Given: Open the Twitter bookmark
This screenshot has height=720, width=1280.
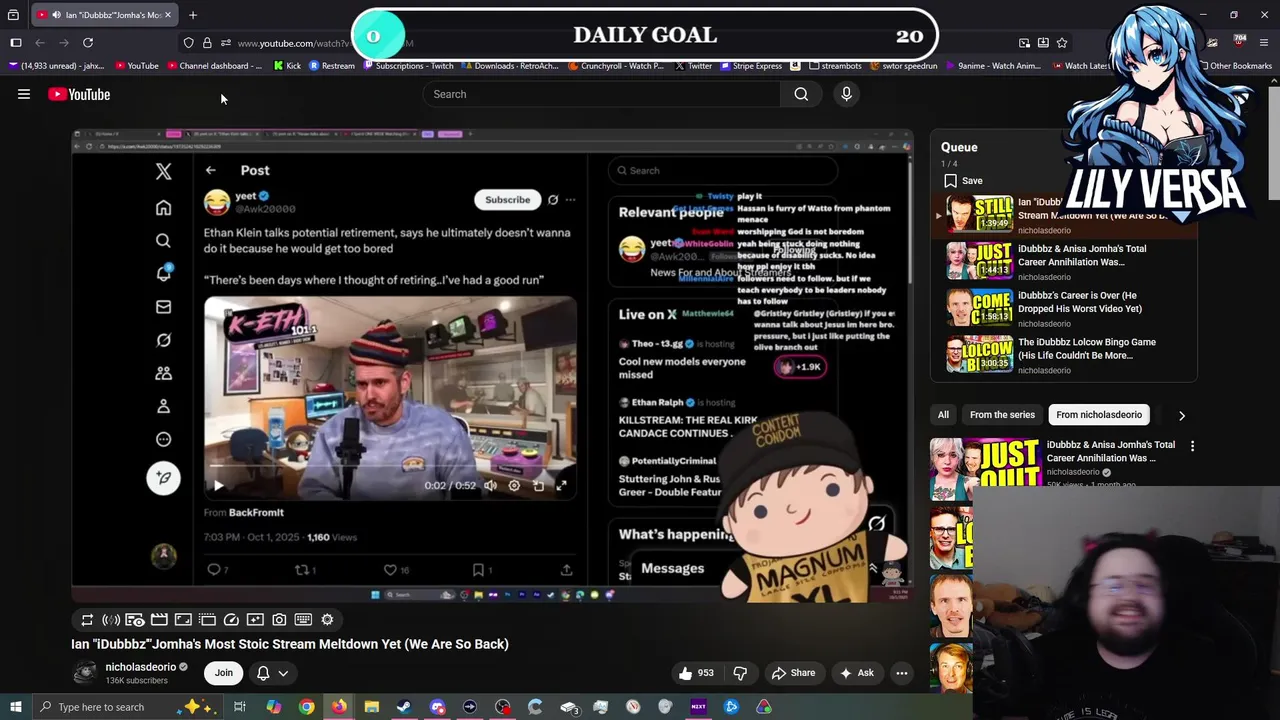Looking at the screenshot, I should (693, 66).
